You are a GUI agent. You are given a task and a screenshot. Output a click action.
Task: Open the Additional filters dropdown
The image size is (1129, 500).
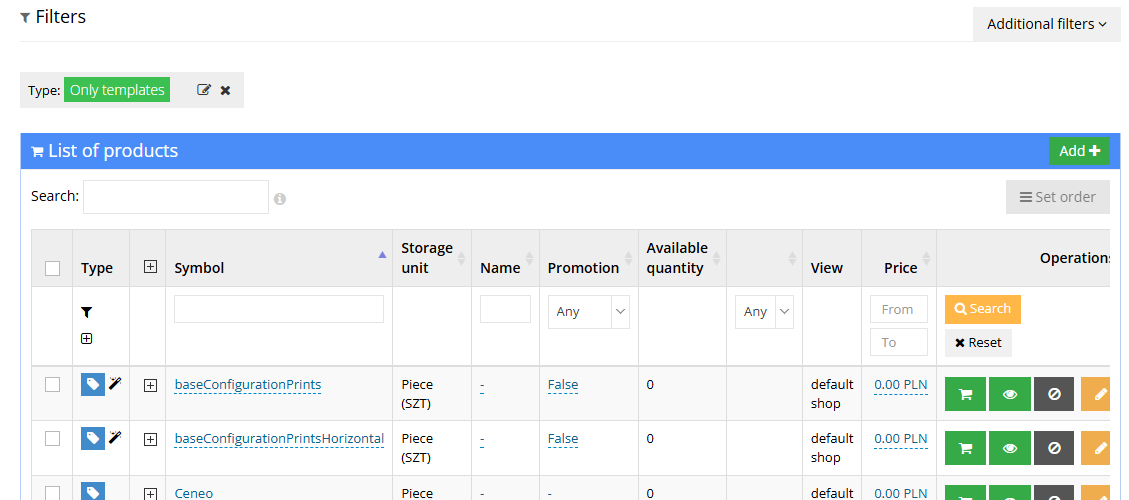pyautogui.click(x=1046, y=24)
